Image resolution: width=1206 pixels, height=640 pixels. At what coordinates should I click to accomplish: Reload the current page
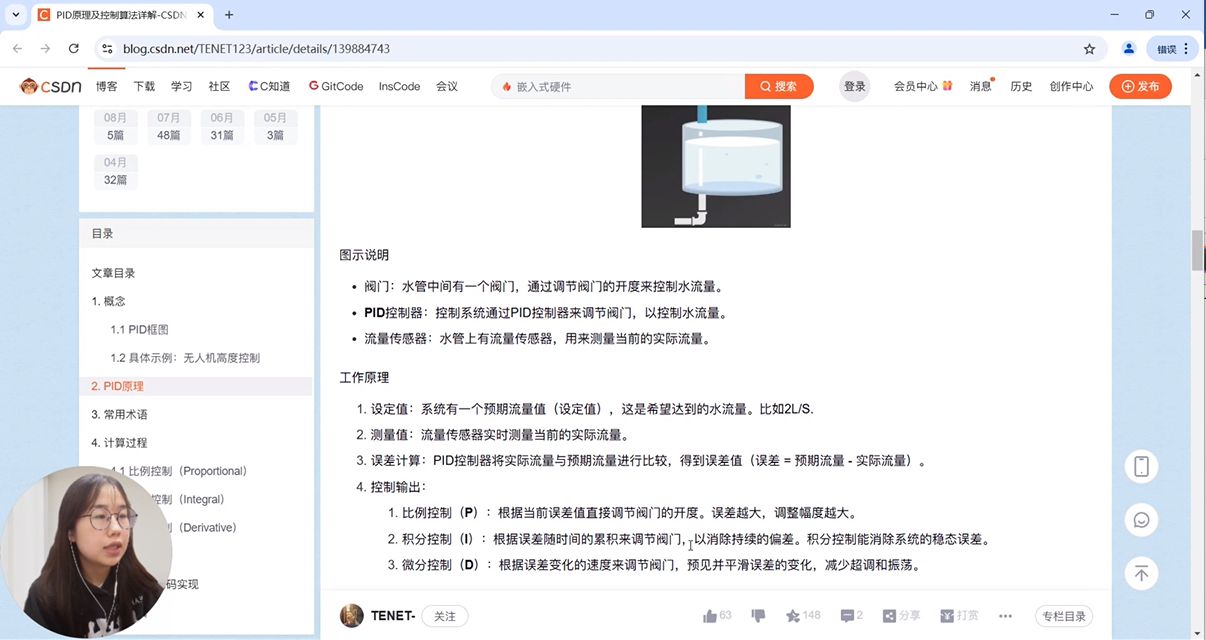[x=73, y=48]
